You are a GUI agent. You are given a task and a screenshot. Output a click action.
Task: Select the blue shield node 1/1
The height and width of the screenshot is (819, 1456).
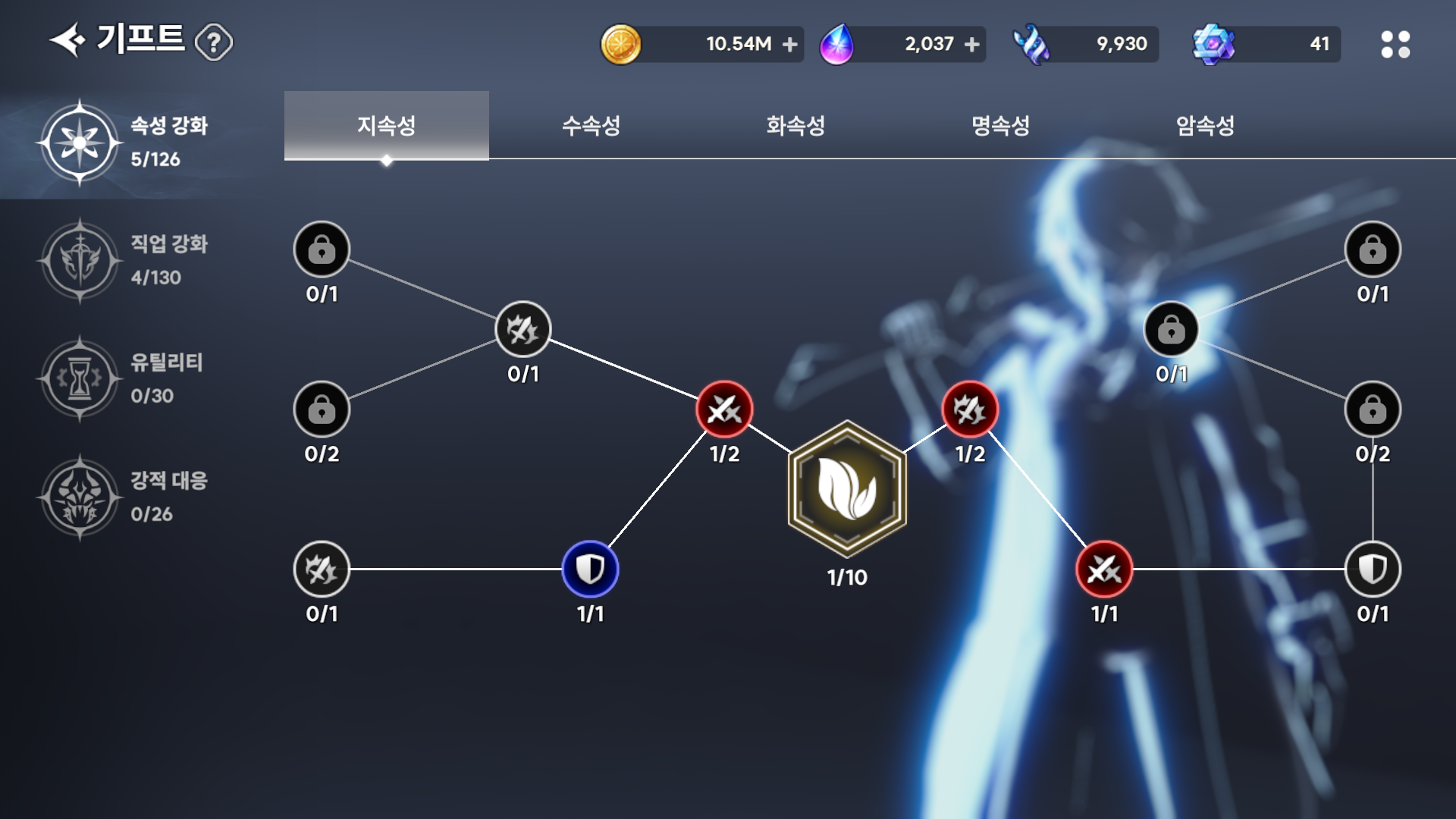pos(590,569)
